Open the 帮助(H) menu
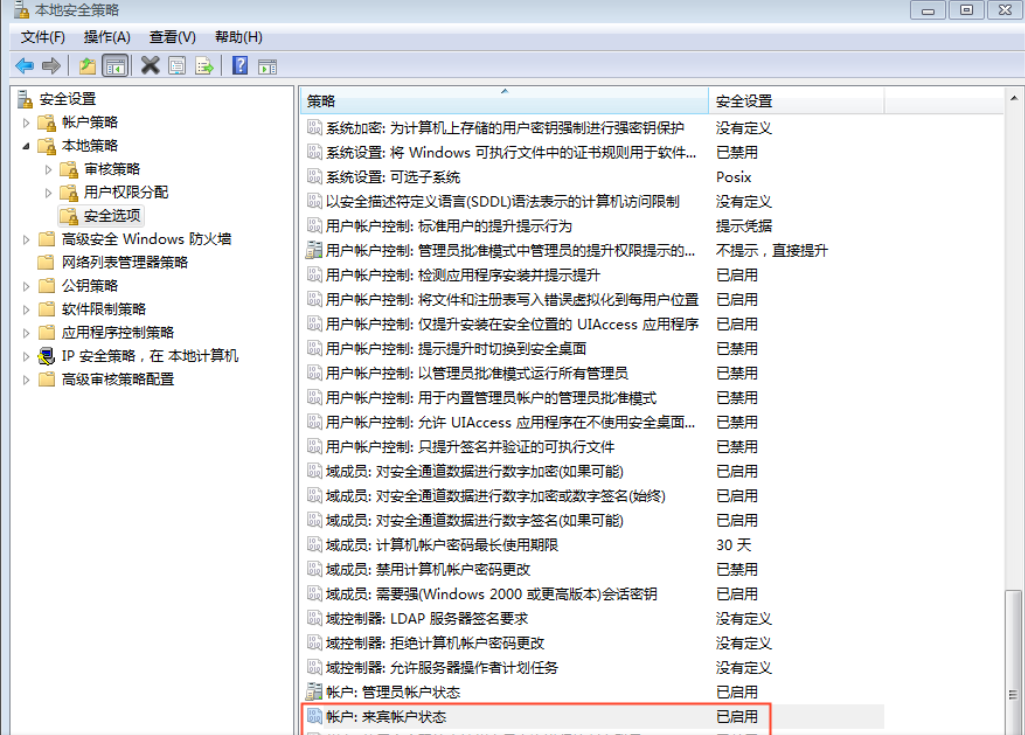The width and height of the screenshot is (1025, 735). coord(238,37)
